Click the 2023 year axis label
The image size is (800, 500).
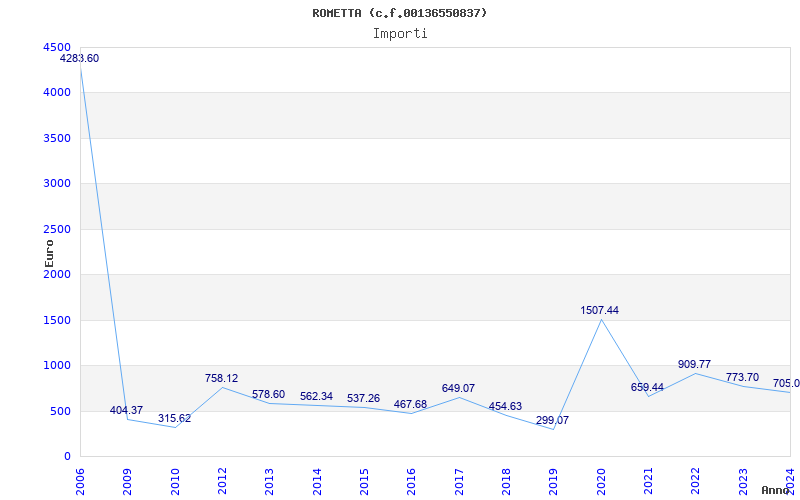tap(743, 482)
